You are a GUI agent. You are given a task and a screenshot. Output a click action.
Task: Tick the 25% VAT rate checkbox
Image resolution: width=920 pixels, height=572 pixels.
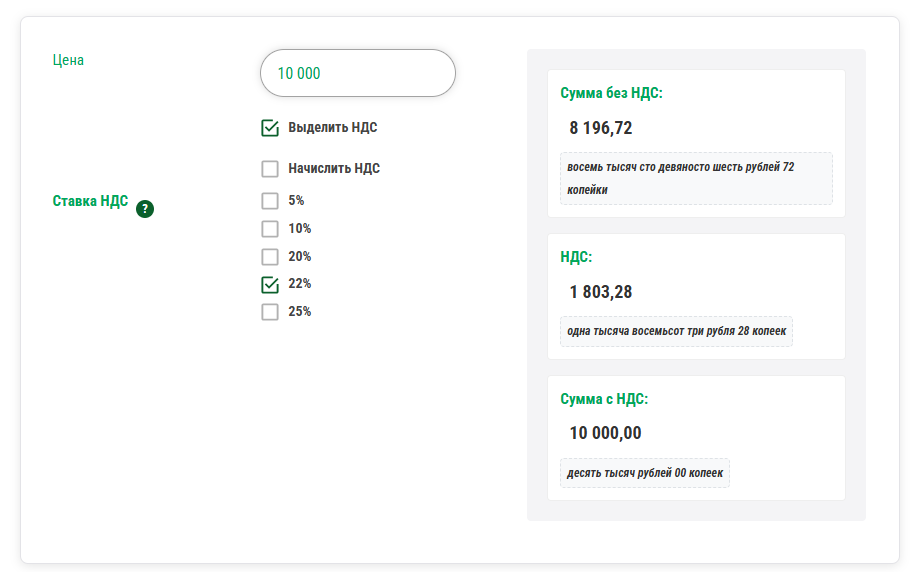(270, 312)
